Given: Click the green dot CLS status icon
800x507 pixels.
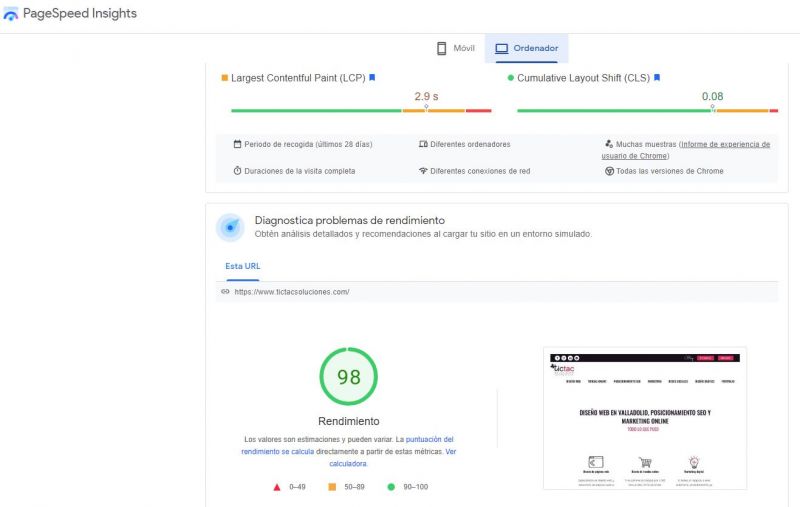Looking at the screenshot, I should pyautogui.click(x=510, y=78).
